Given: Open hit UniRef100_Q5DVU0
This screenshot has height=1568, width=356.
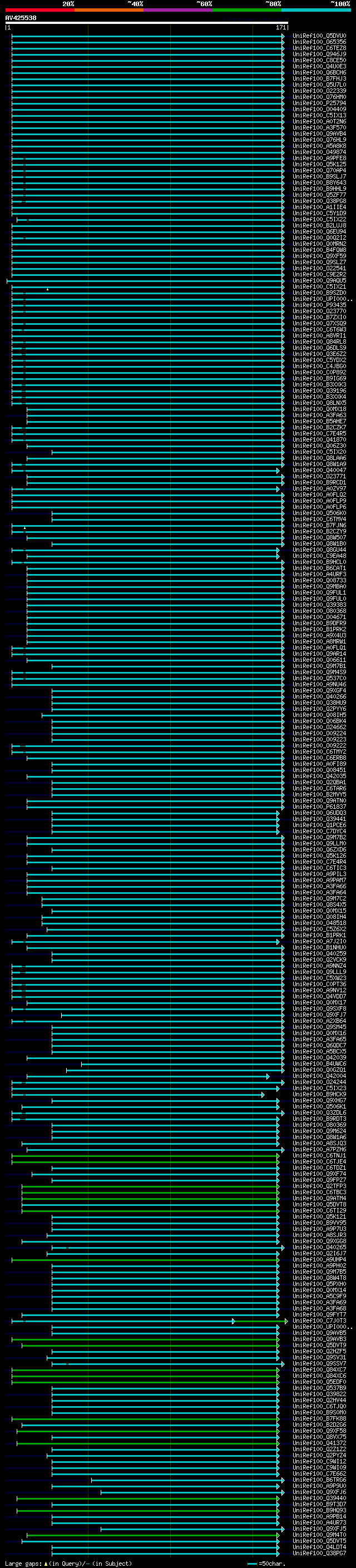Looking at the screenshot, I should coord(319,36).
